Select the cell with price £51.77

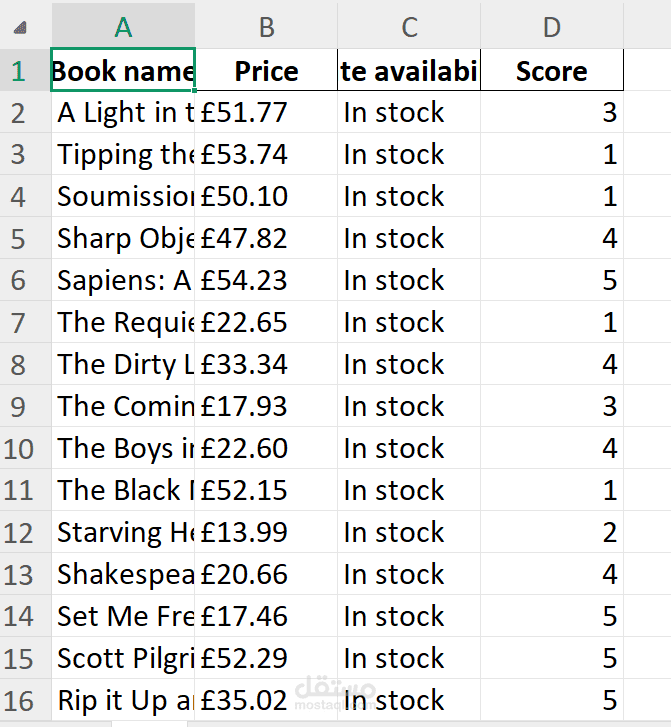coord(266,113)
